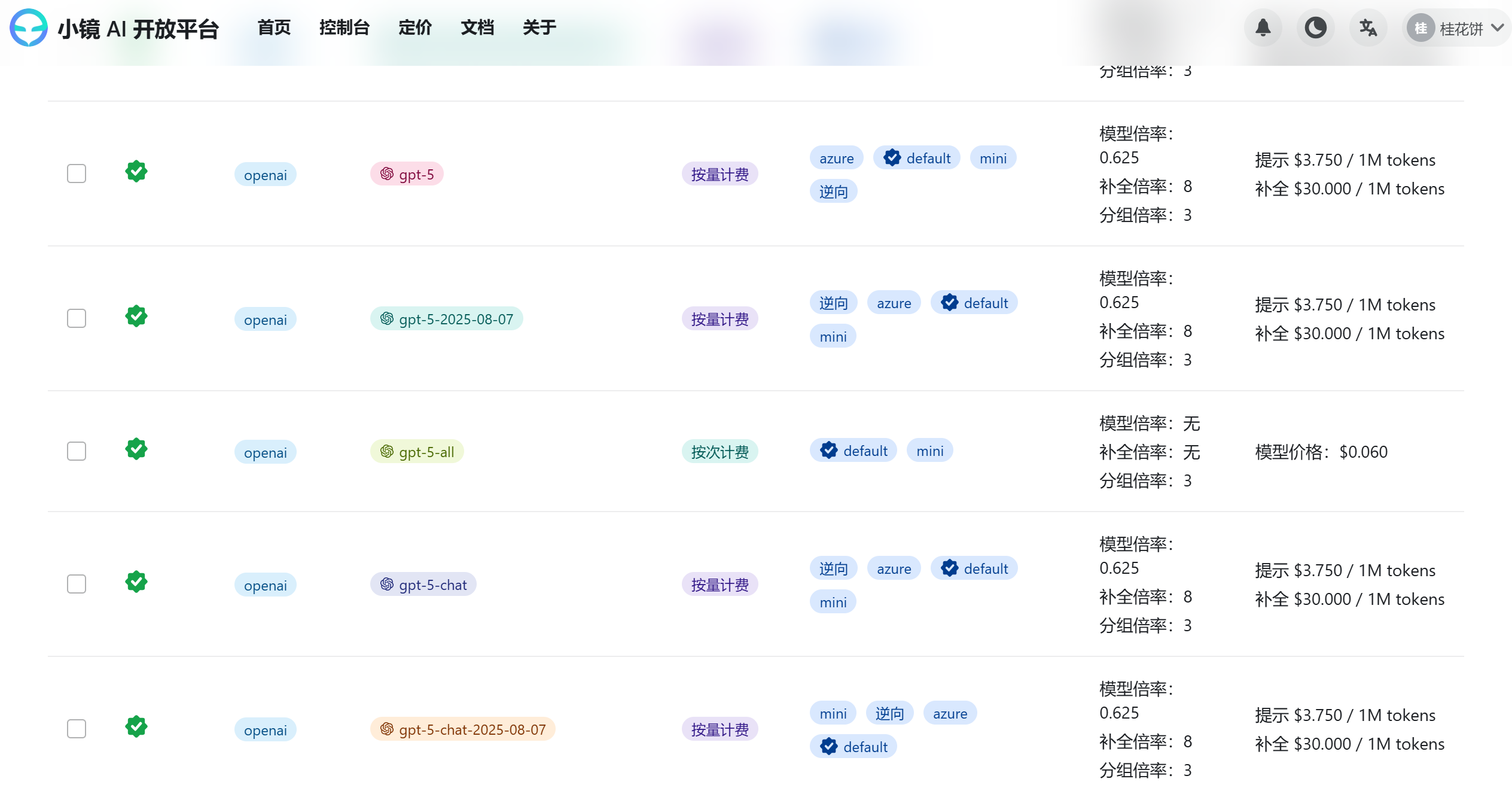Click 按量计费 tag in gpt-5 row
1512x785 pixels.
[x=720, y=174]
